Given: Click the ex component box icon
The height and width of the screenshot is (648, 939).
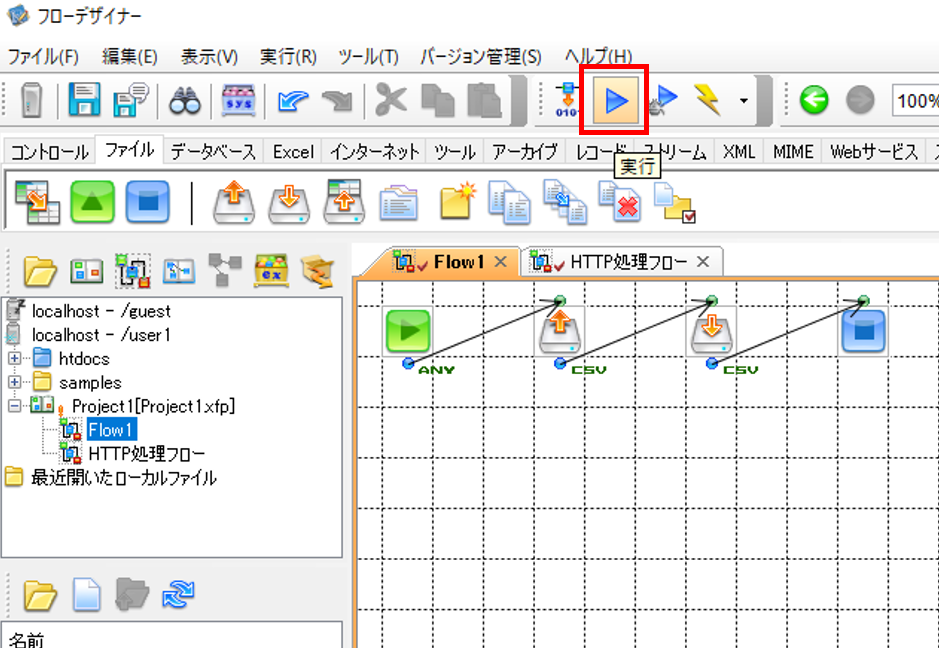Looking at the screenshot, I should tap(272, 271).
